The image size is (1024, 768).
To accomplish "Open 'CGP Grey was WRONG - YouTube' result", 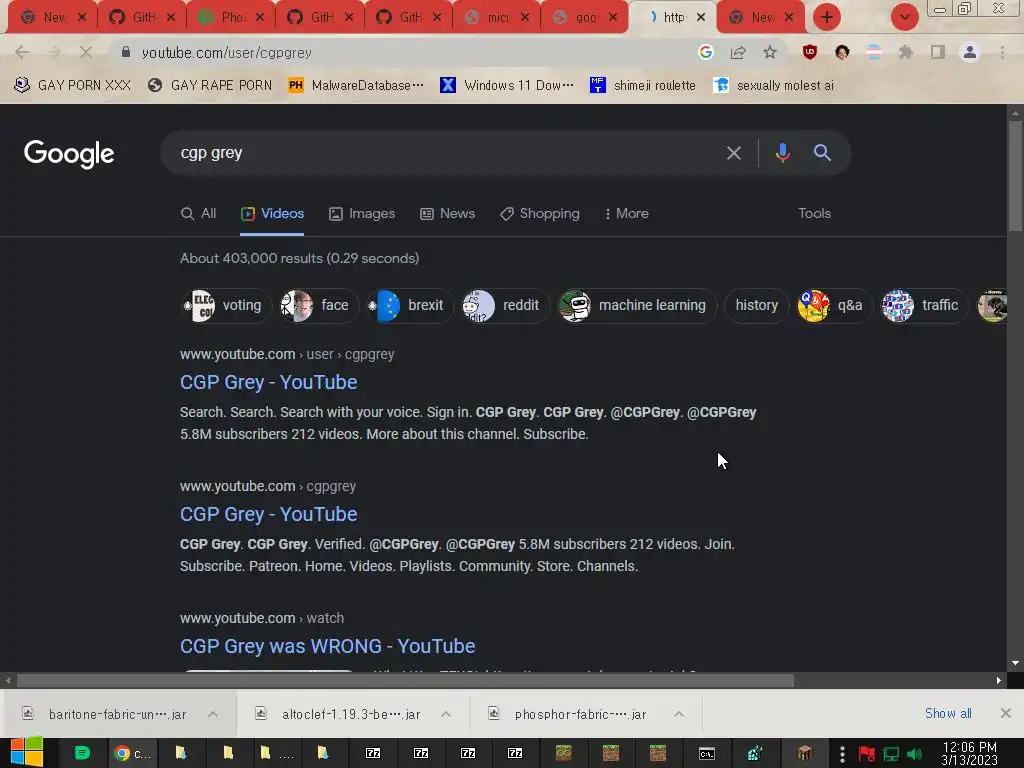I will pos(327,646).
